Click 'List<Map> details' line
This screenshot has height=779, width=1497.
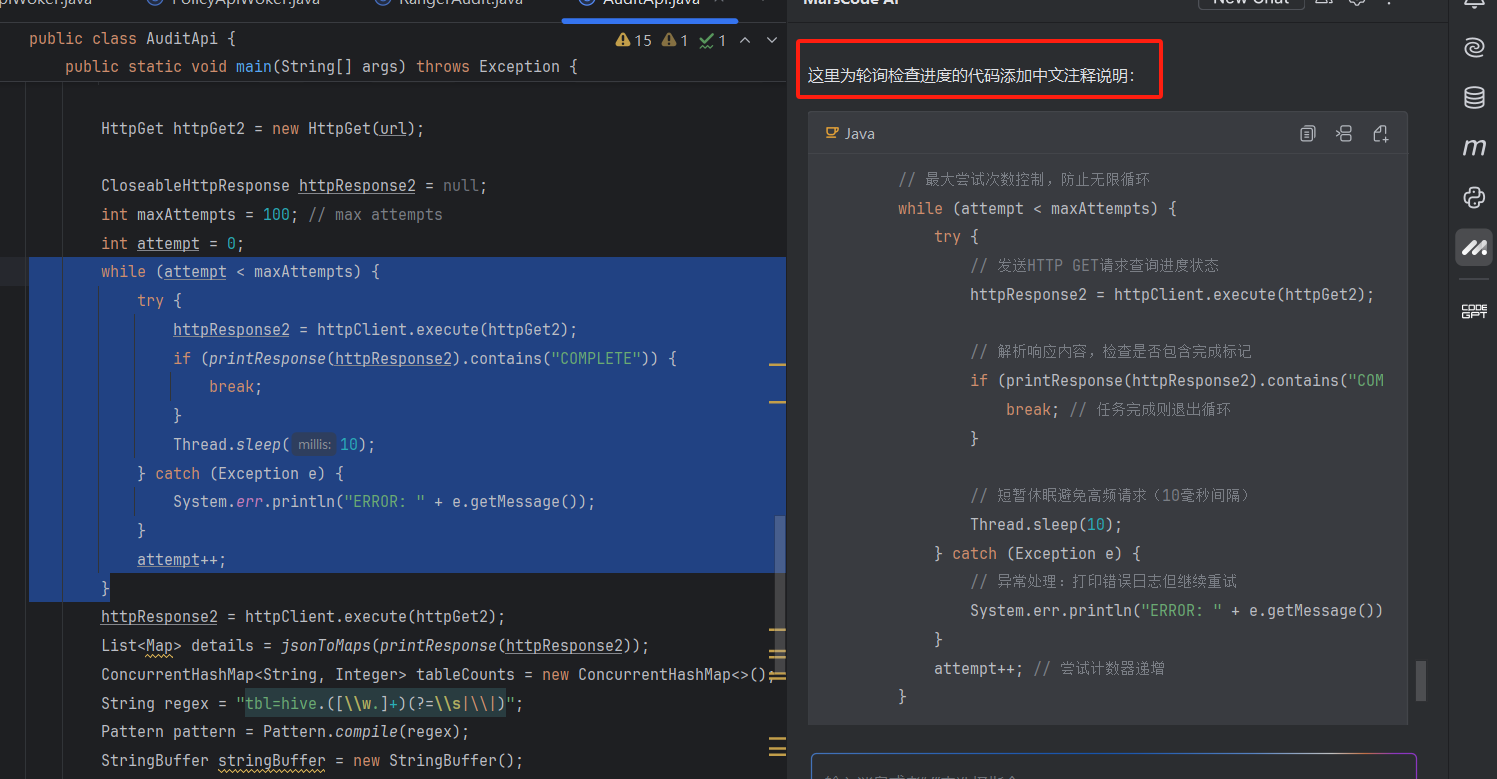coord(375,646)
